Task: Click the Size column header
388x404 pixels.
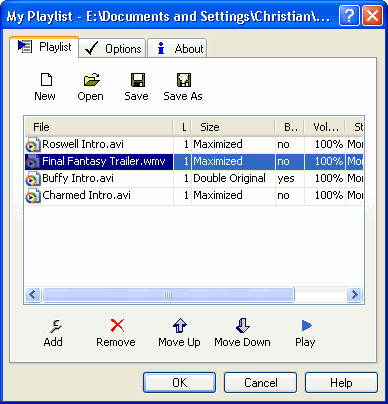Action: (x=233, y=127)
